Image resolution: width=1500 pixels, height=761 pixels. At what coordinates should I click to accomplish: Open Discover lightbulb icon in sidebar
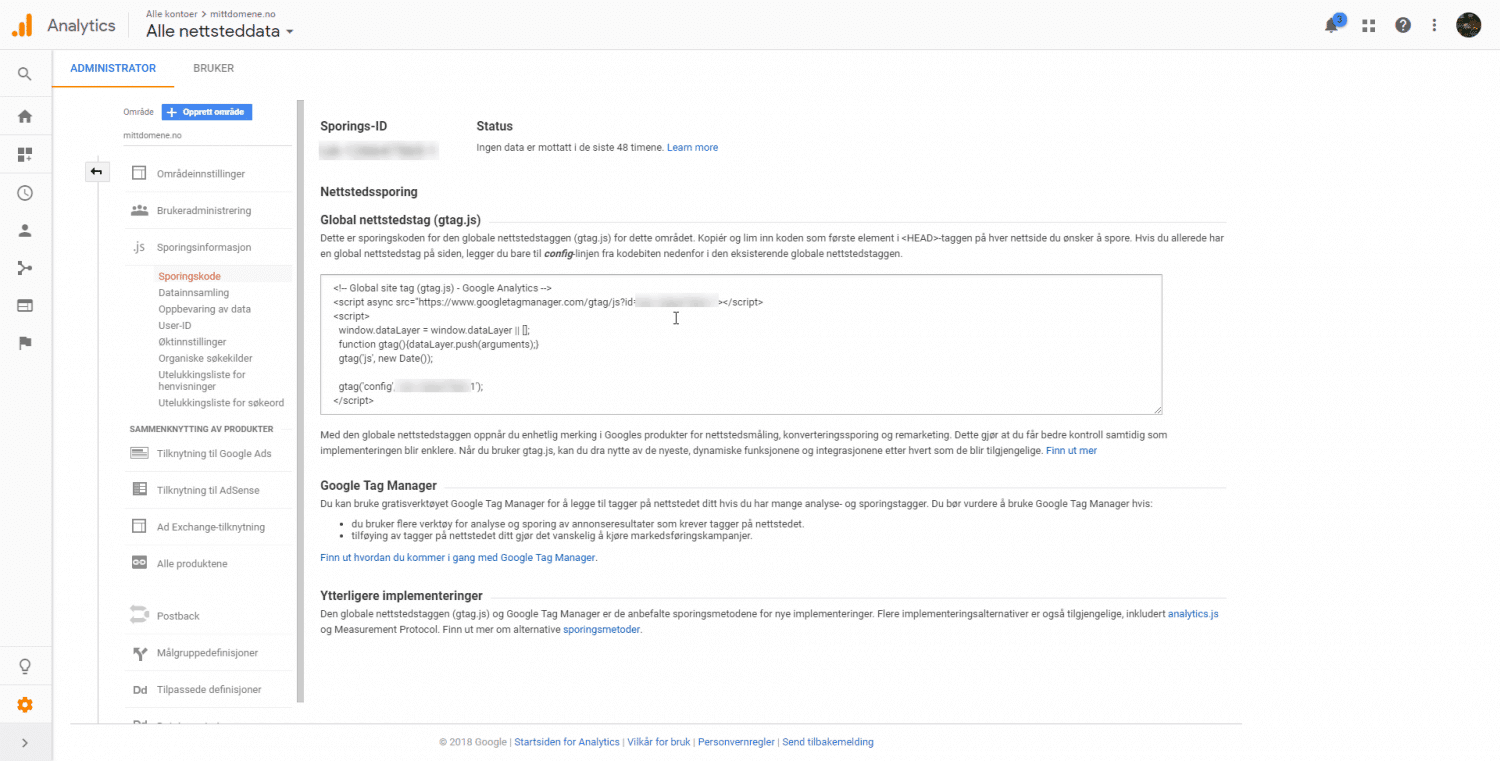[25, 666]
